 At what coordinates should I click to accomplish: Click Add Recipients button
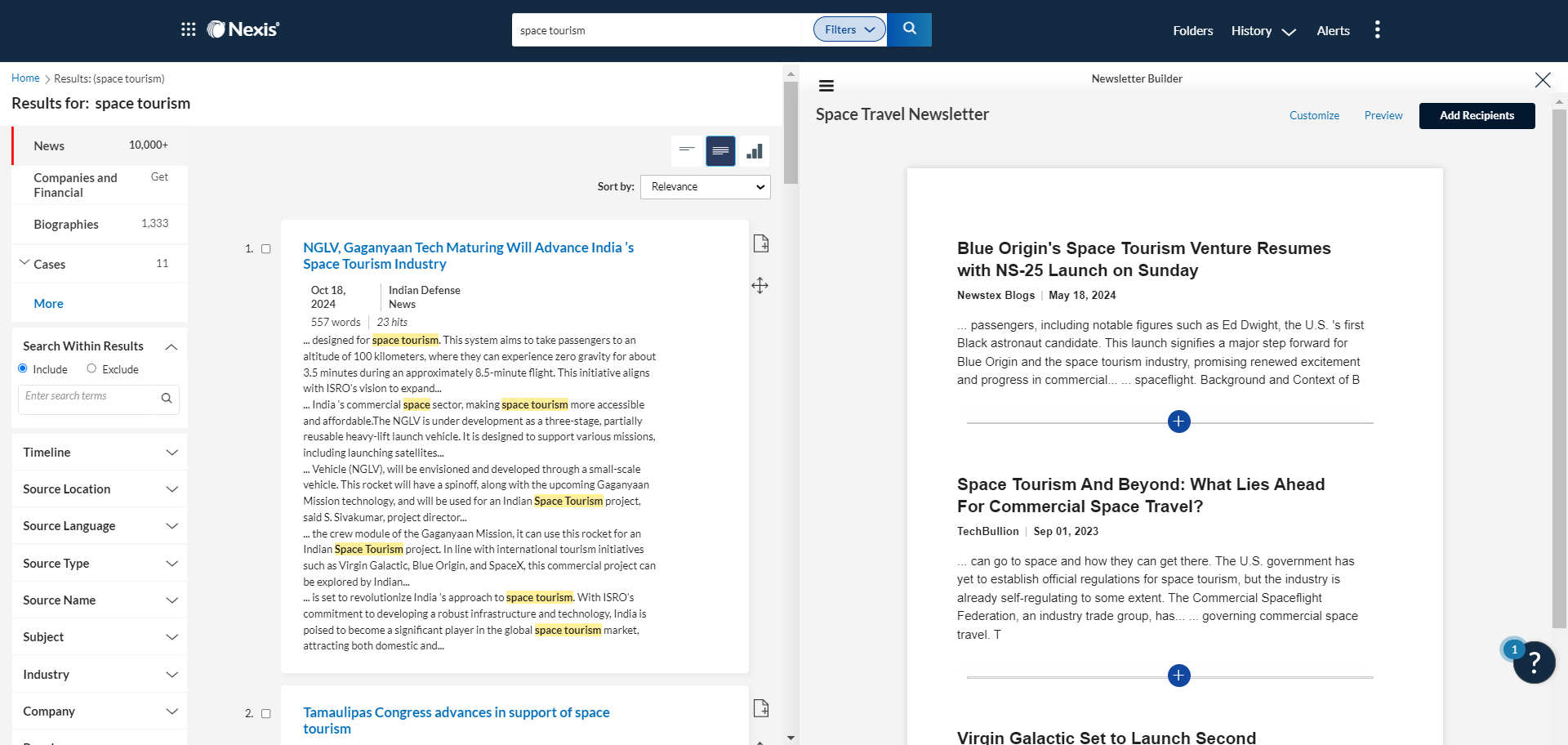coord(1477,116)
